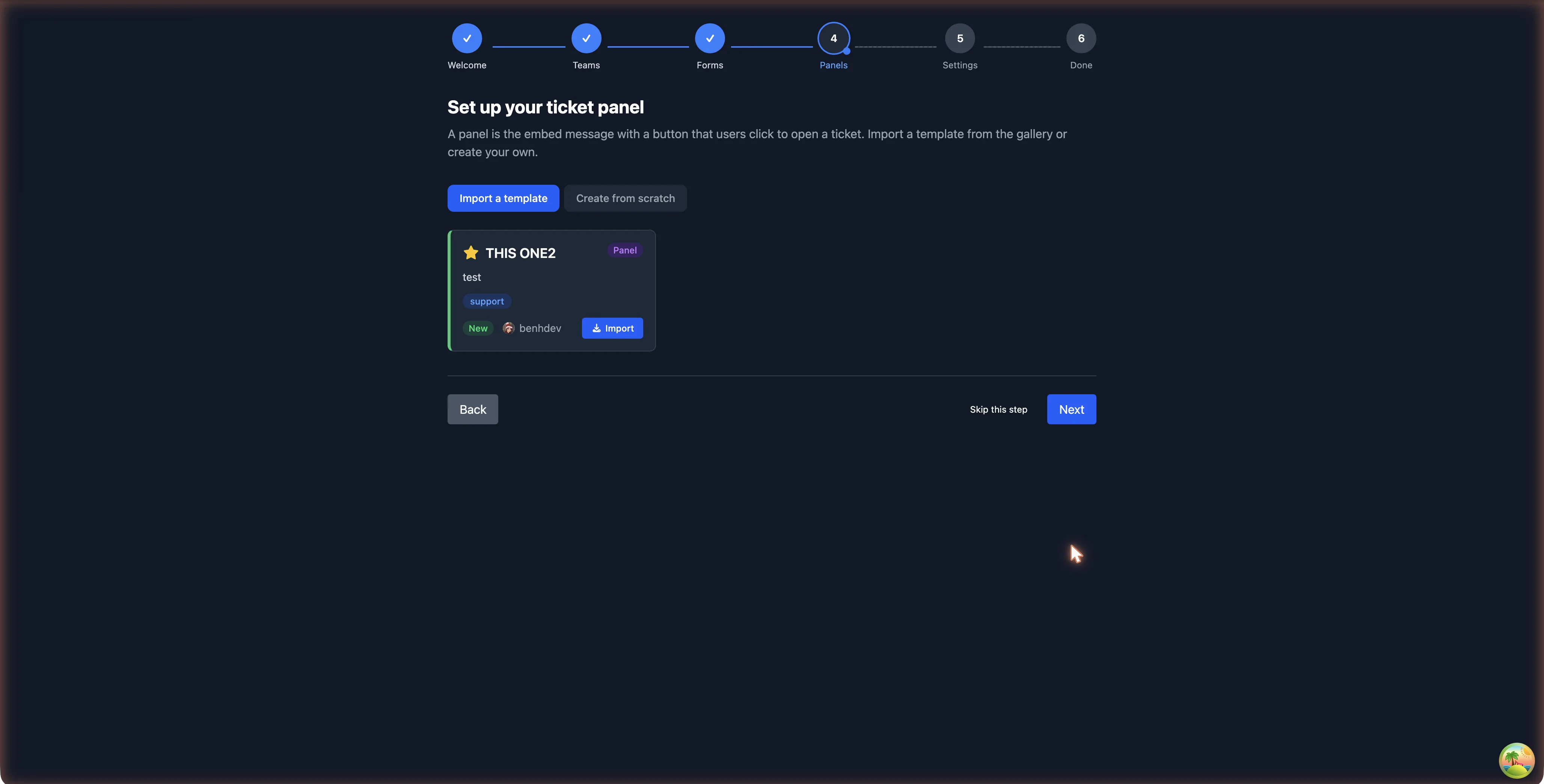Screen dimensions: 1544x784
Task: Click the Teams step label
Action: [586, 65]
